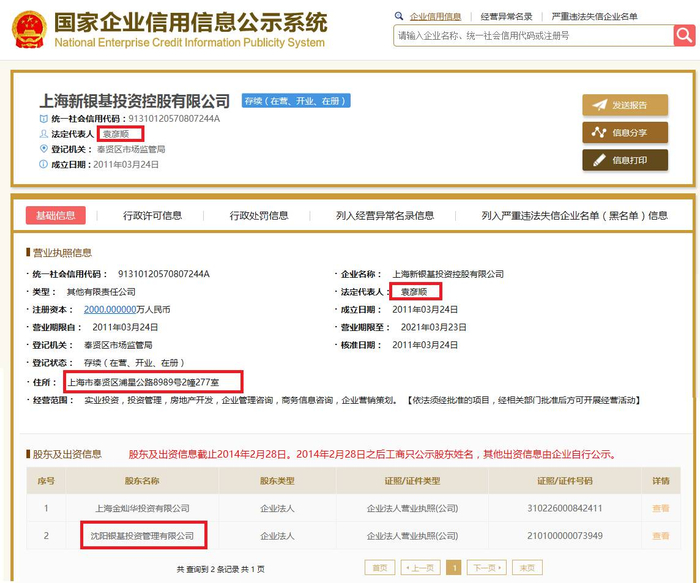Screen dimensions: 700x583
Task: Select the 经营异常名录 search category
Action: pos(506,17)
